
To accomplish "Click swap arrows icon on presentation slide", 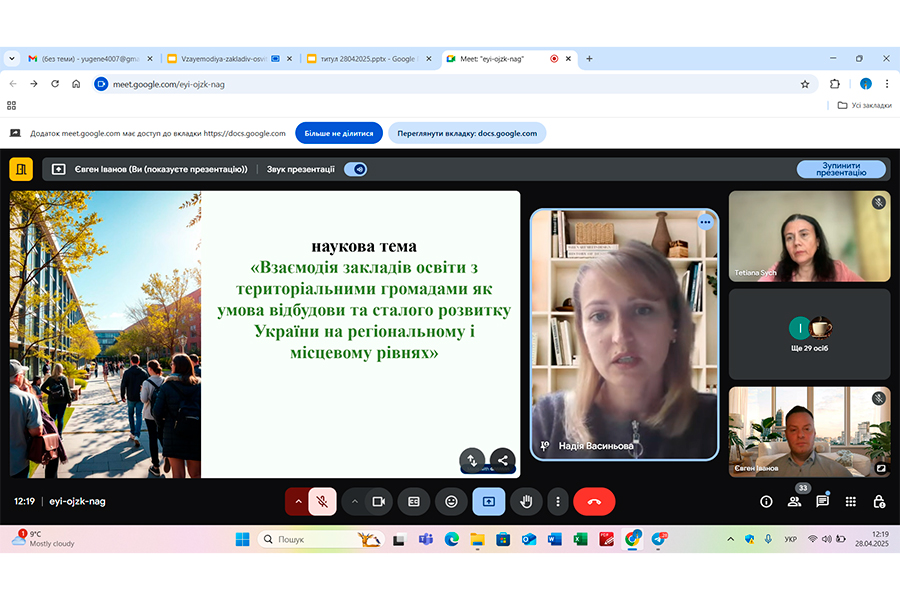I will pos(472,460).
